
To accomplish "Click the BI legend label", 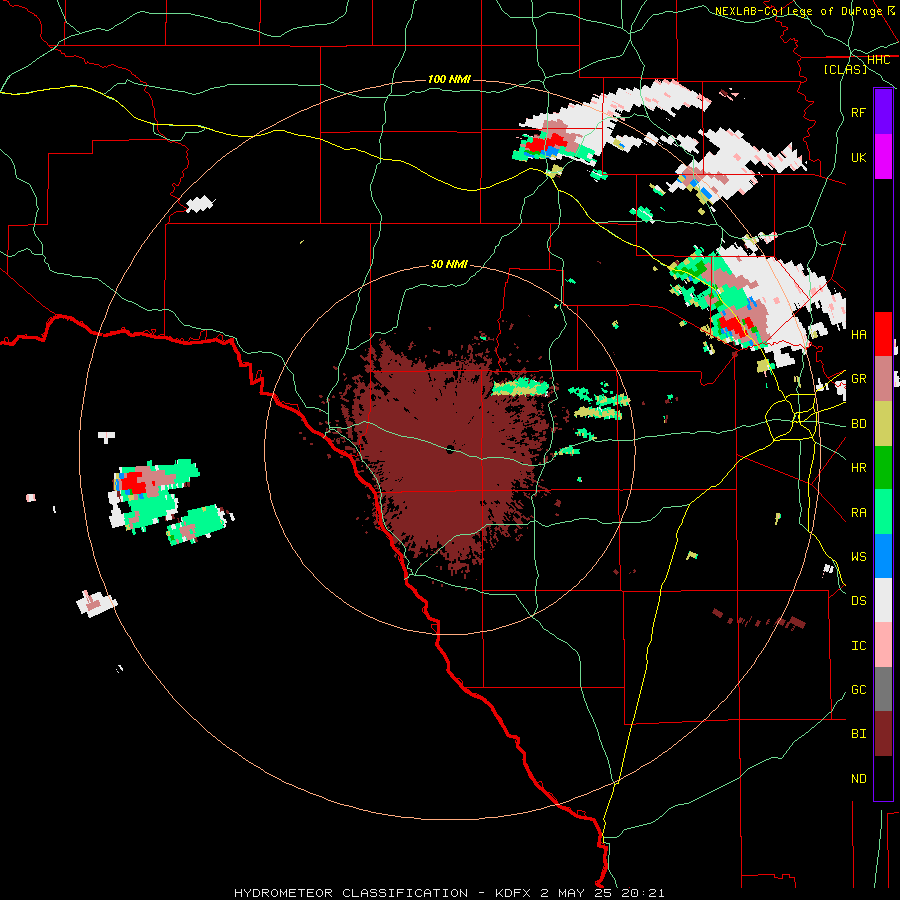I will click(858, 734).
